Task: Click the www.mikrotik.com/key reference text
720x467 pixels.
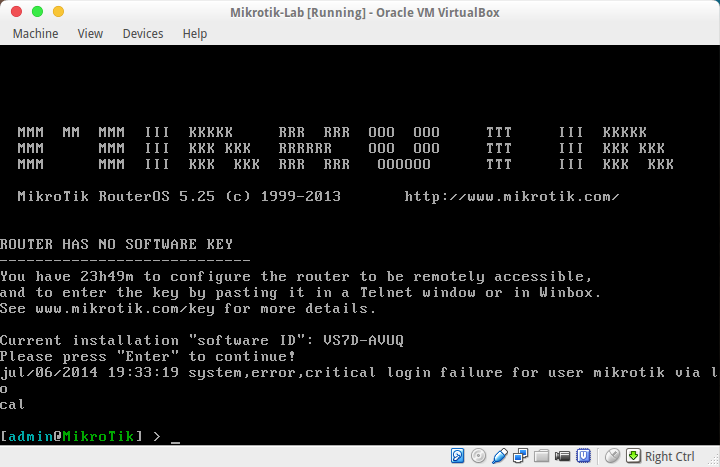Action: tap(125, 309)
